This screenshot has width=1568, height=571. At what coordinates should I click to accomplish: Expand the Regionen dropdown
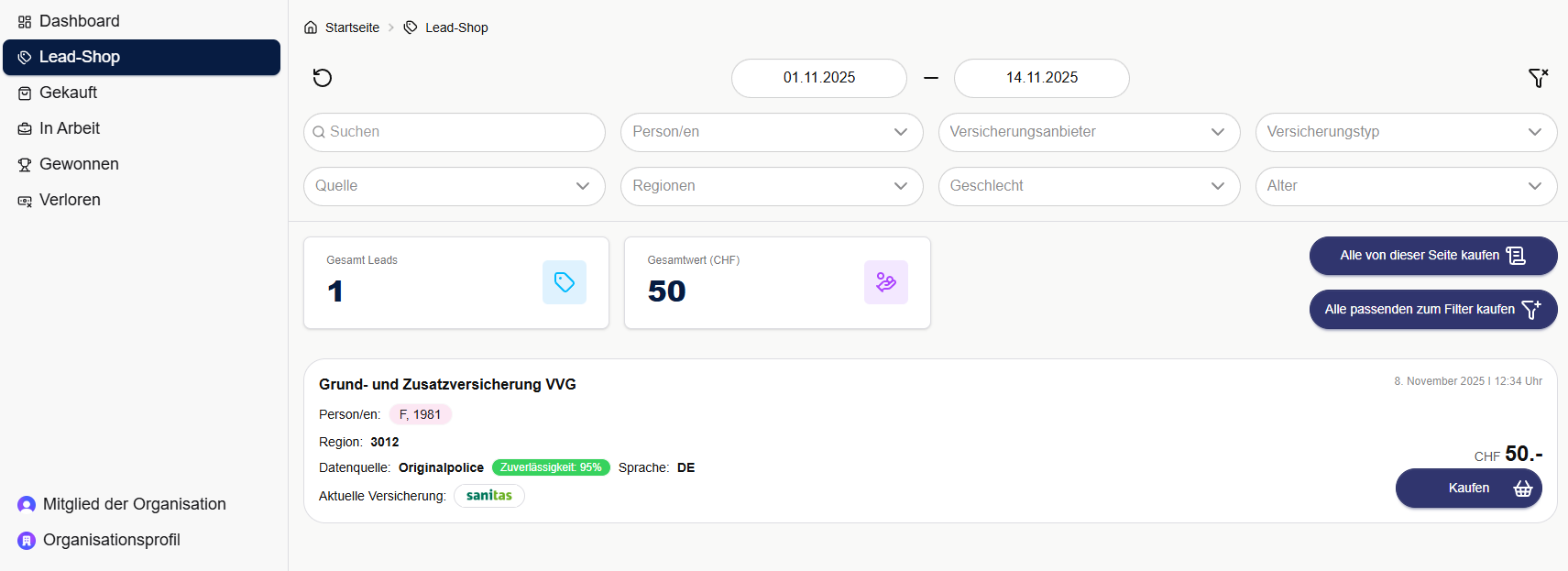[771, 186]
